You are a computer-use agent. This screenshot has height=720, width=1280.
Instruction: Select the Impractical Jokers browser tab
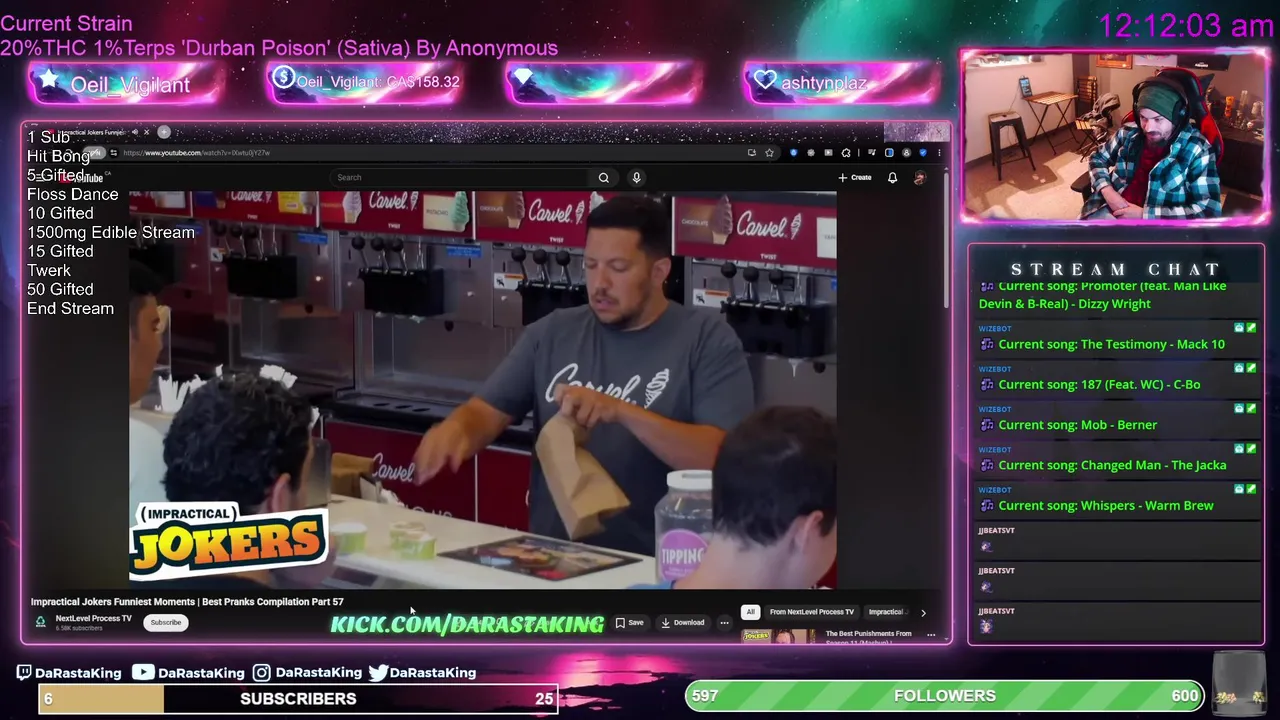pyautogui.click(x=95, y=132)
